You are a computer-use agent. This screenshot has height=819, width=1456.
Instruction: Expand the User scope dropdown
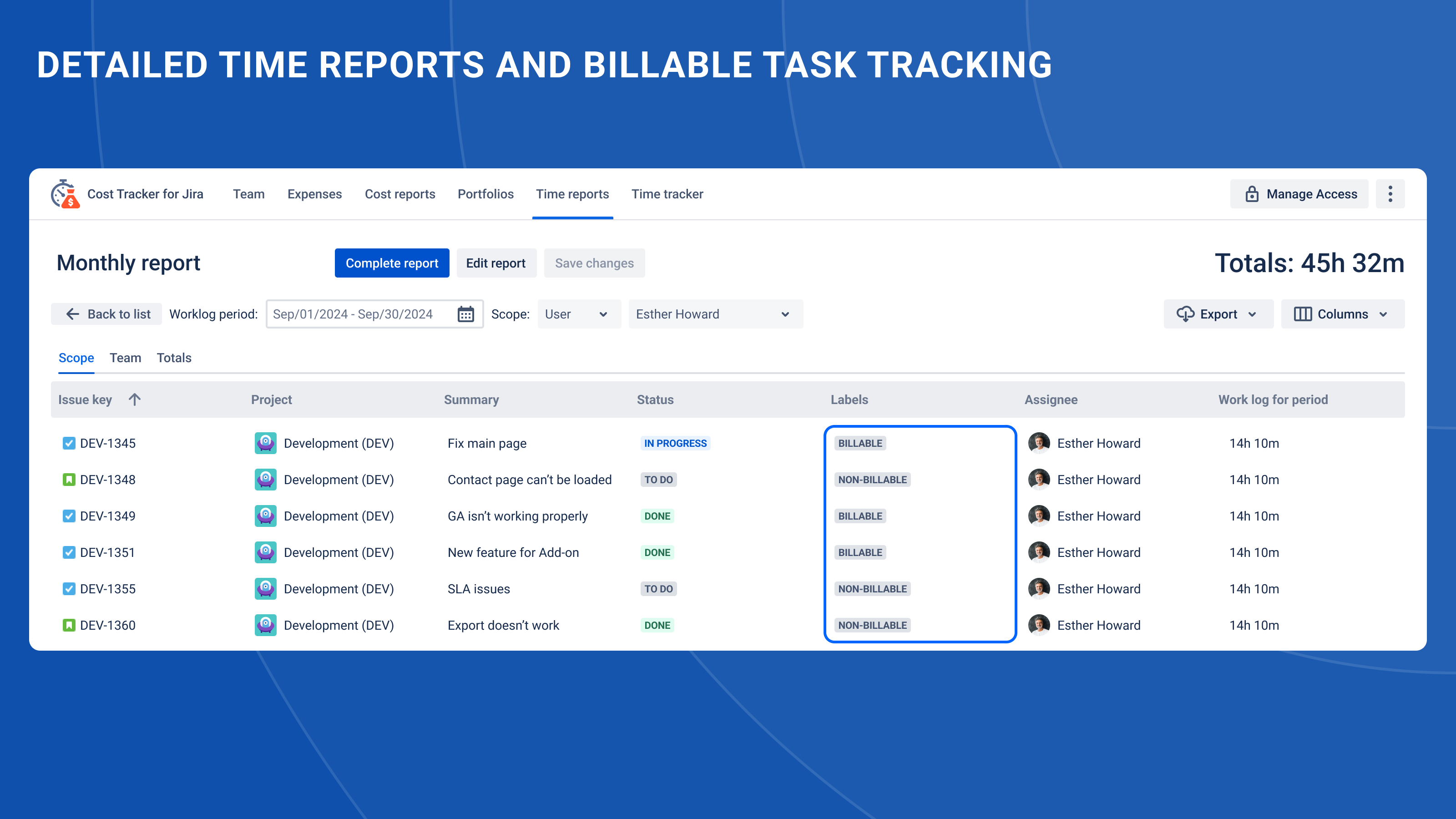(578, 314)
